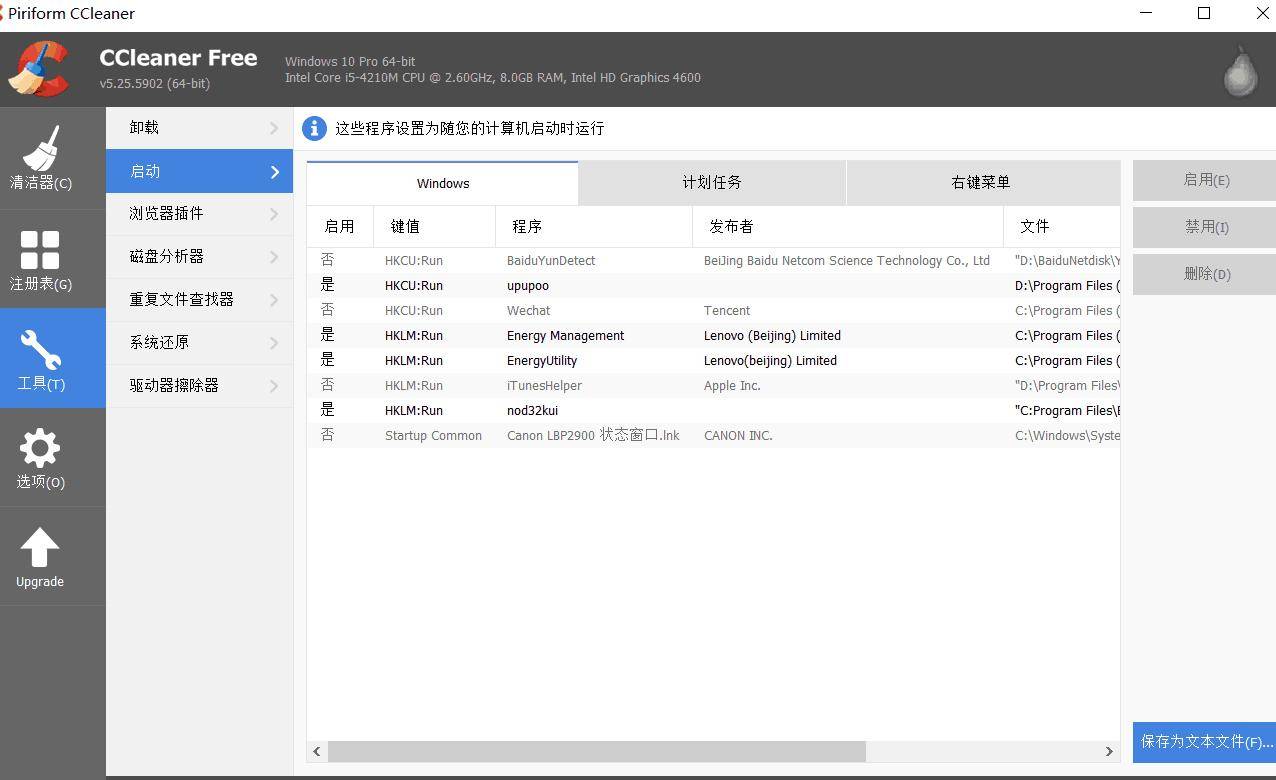Maximize the CCleaner window

point(1204,13)
